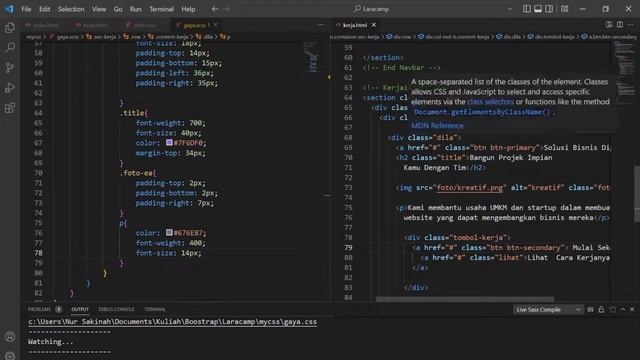
Task: Open the Selection menu
Action: [x=71, y=9]
